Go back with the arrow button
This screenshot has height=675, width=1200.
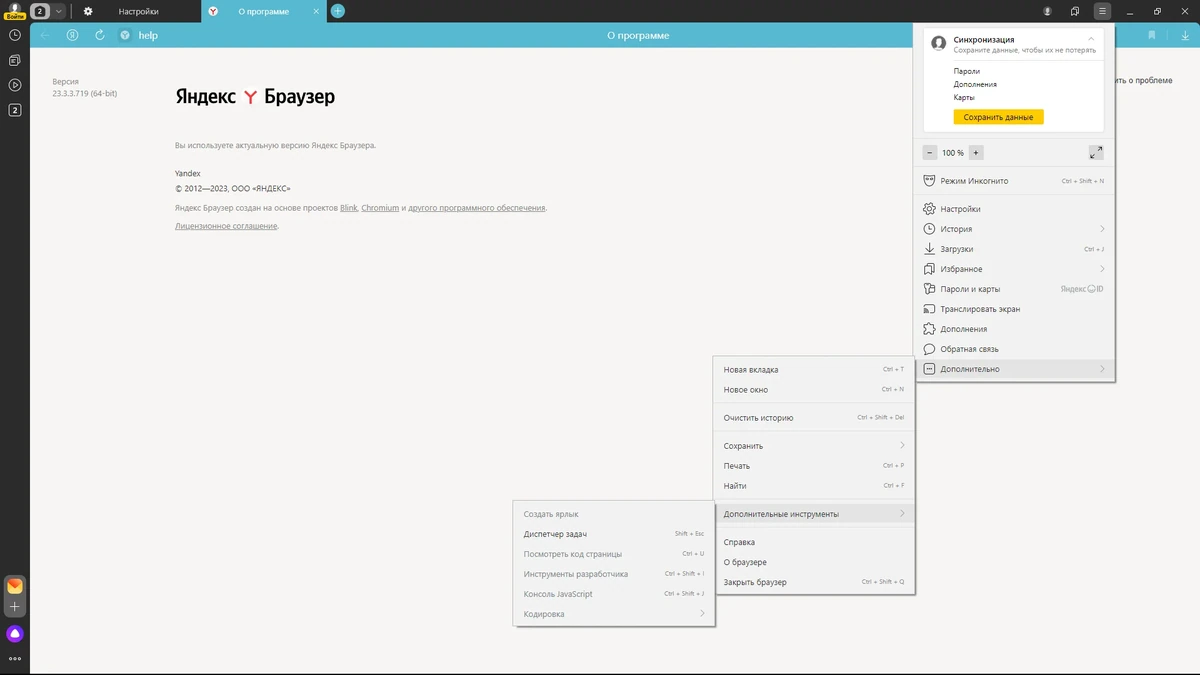(x=45, y=35)
